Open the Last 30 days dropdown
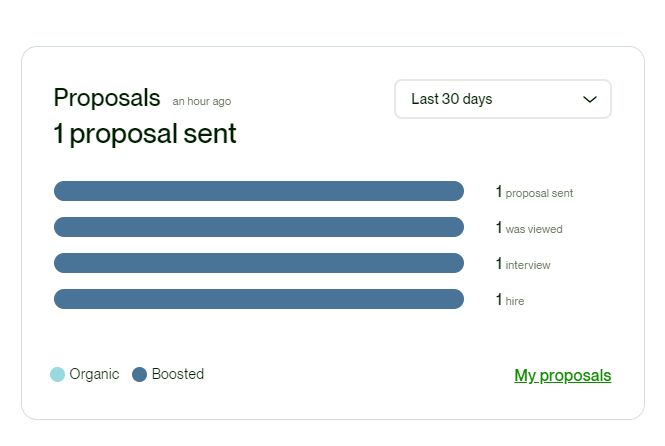This screenshot has height=446, width=665. click(503, 99)
